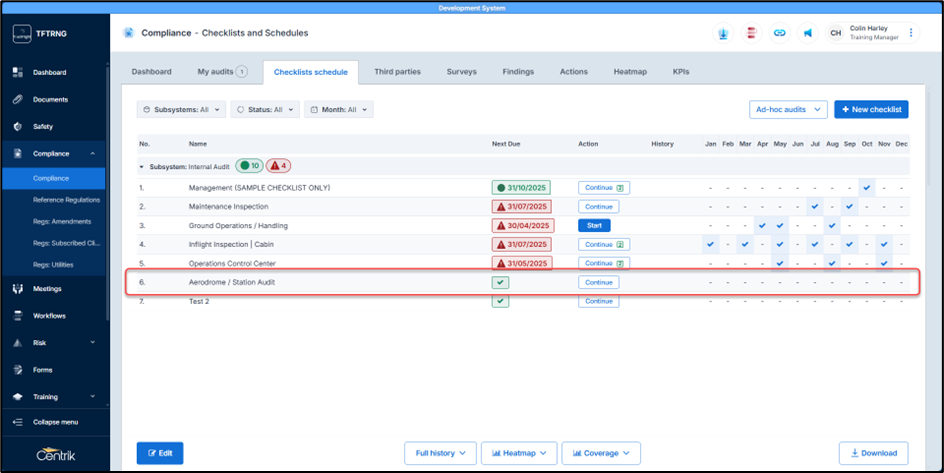The image size is (944, 473).
Task: Select the Aerodrome / Station Audit row name
Action: tap(232, 283)
